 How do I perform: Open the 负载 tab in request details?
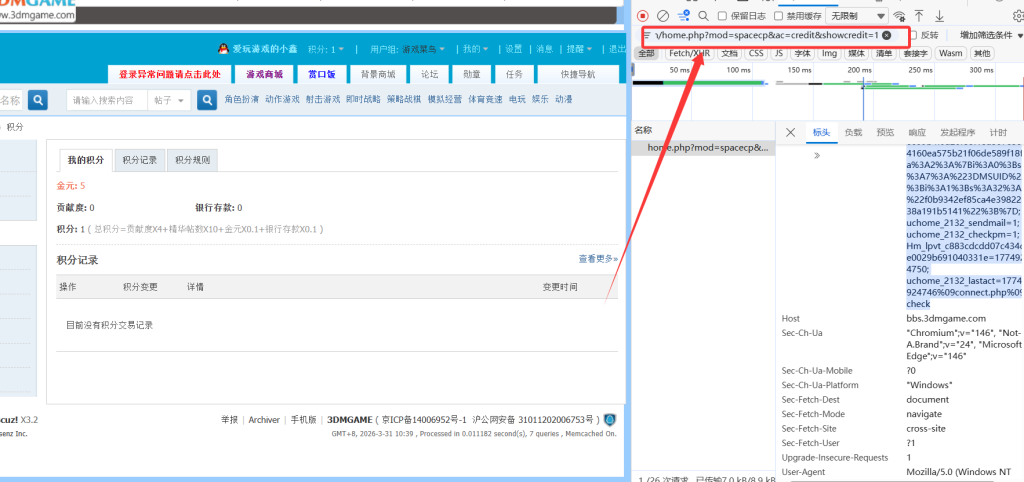pos(853,132)
